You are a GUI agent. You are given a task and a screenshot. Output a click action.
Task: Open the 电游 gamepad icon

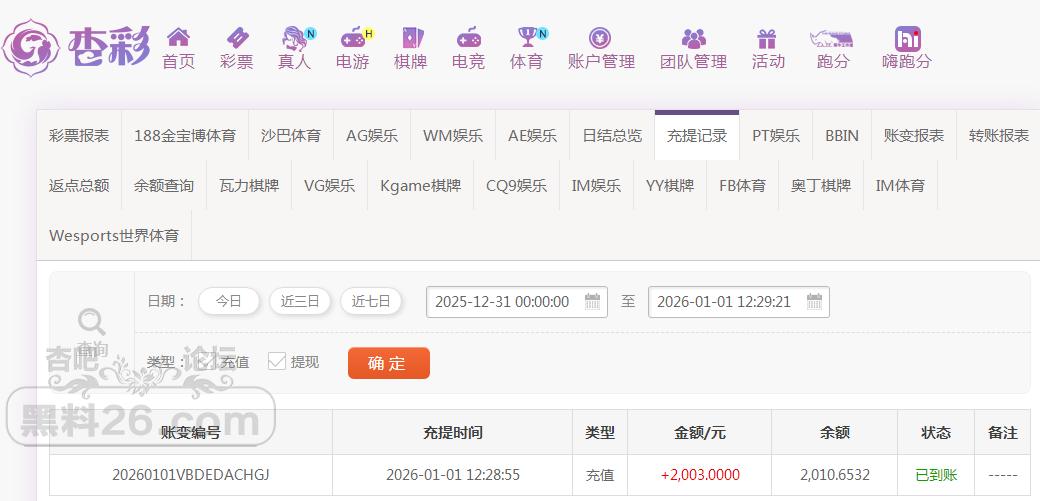pos(352,38)
